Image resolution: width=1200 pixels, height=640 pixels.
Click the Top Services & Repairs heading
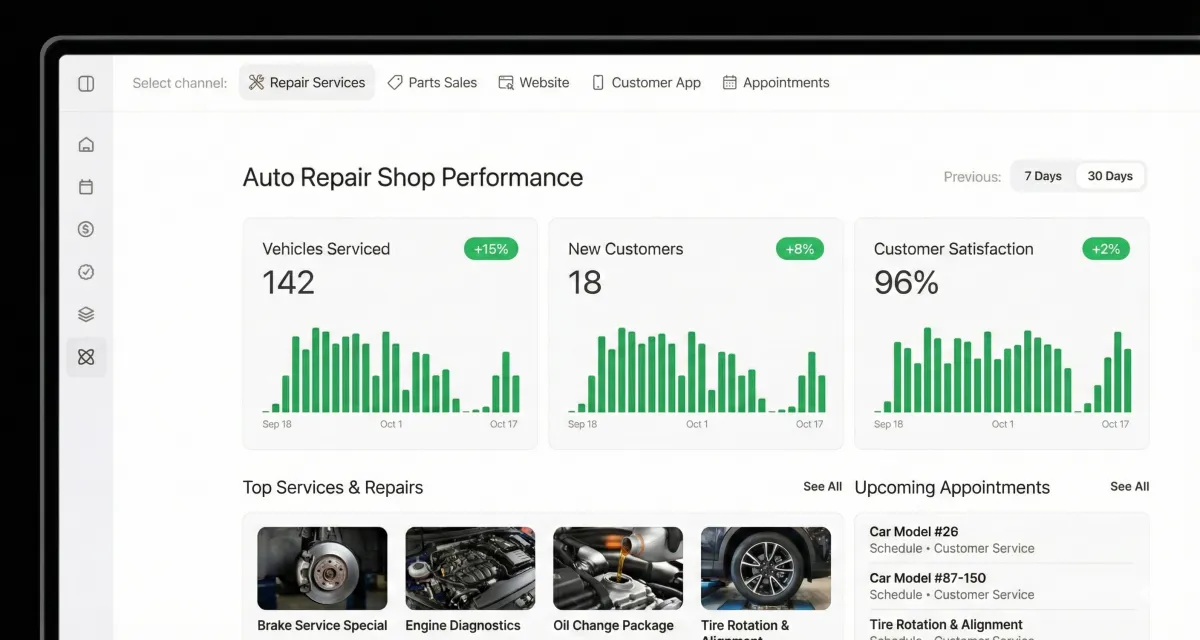pos(333,488)
